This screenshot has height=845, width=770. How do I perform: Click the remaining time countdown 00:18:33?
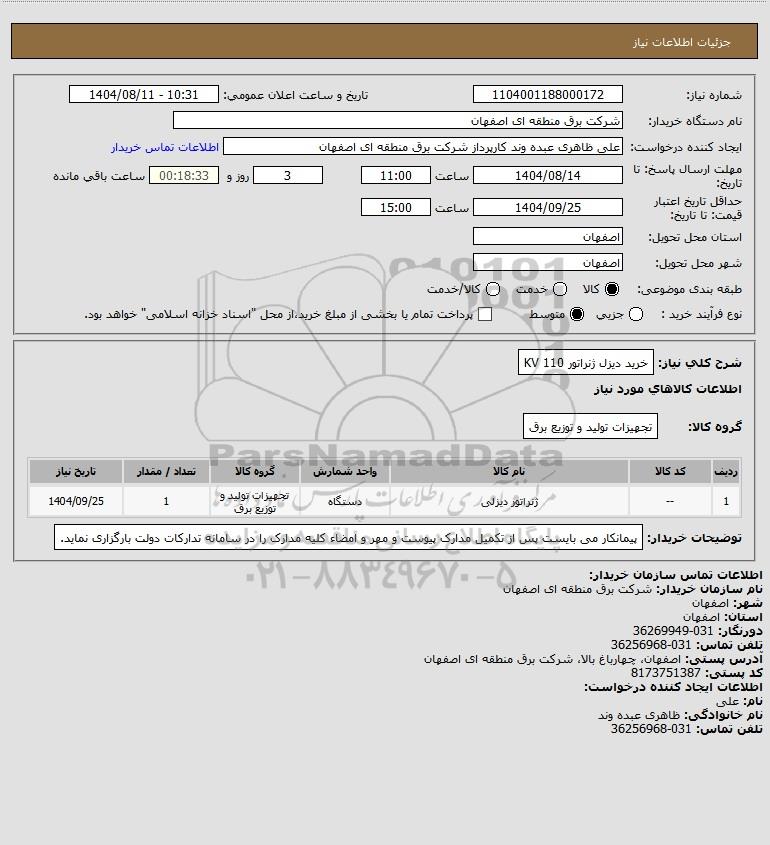click(184, 175)
